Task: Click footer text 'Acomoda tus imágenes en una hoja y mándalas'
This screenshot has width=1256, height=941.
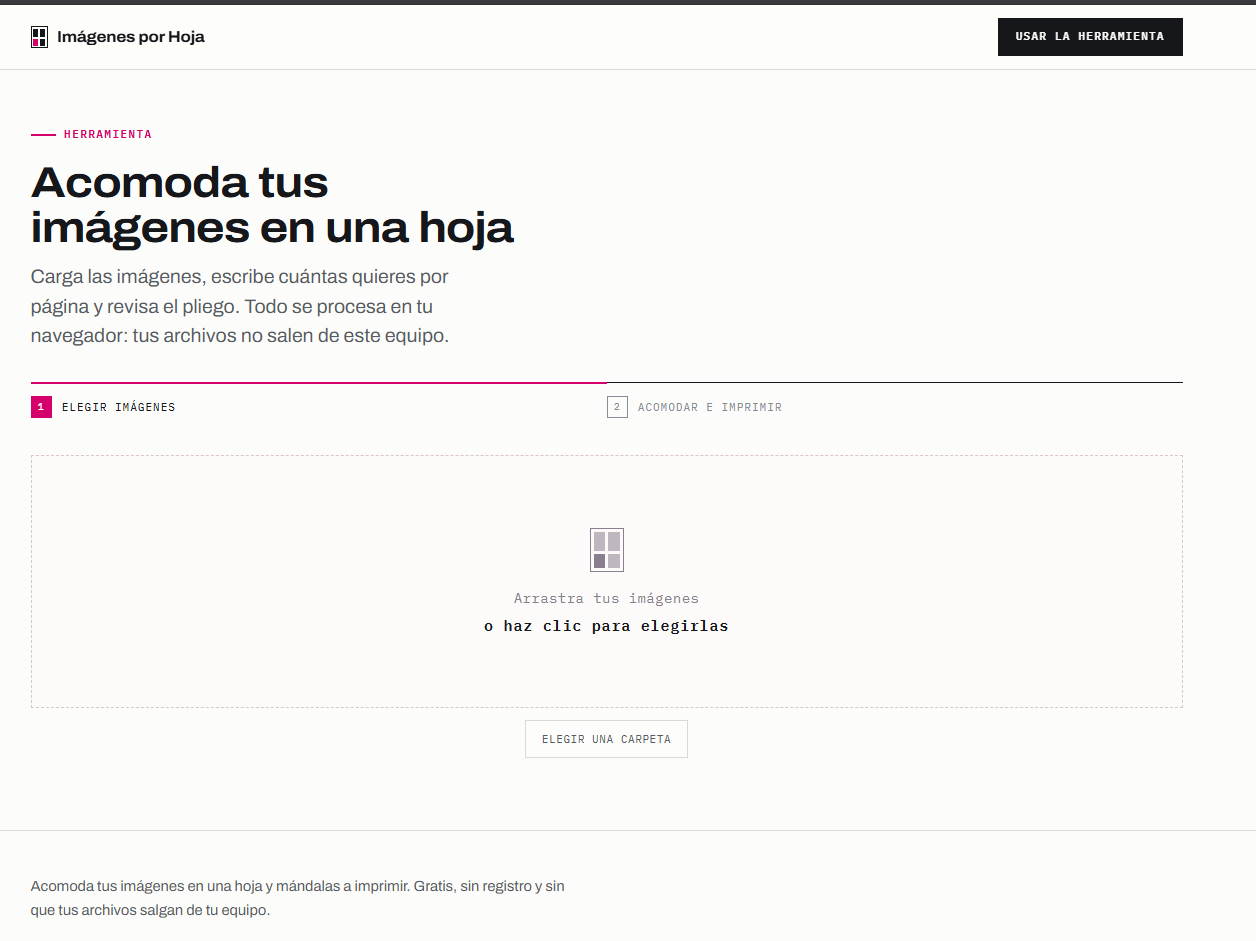Action: point(298,898)
